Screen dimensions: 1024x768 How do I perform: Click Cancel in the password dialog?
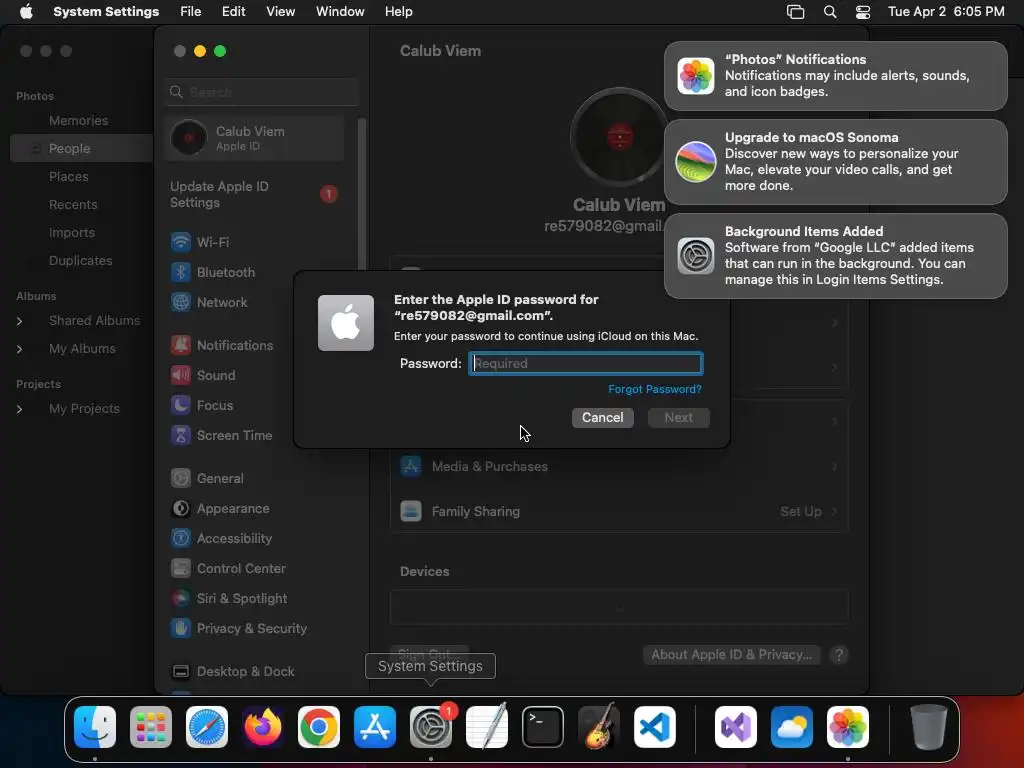pos(602,418)
